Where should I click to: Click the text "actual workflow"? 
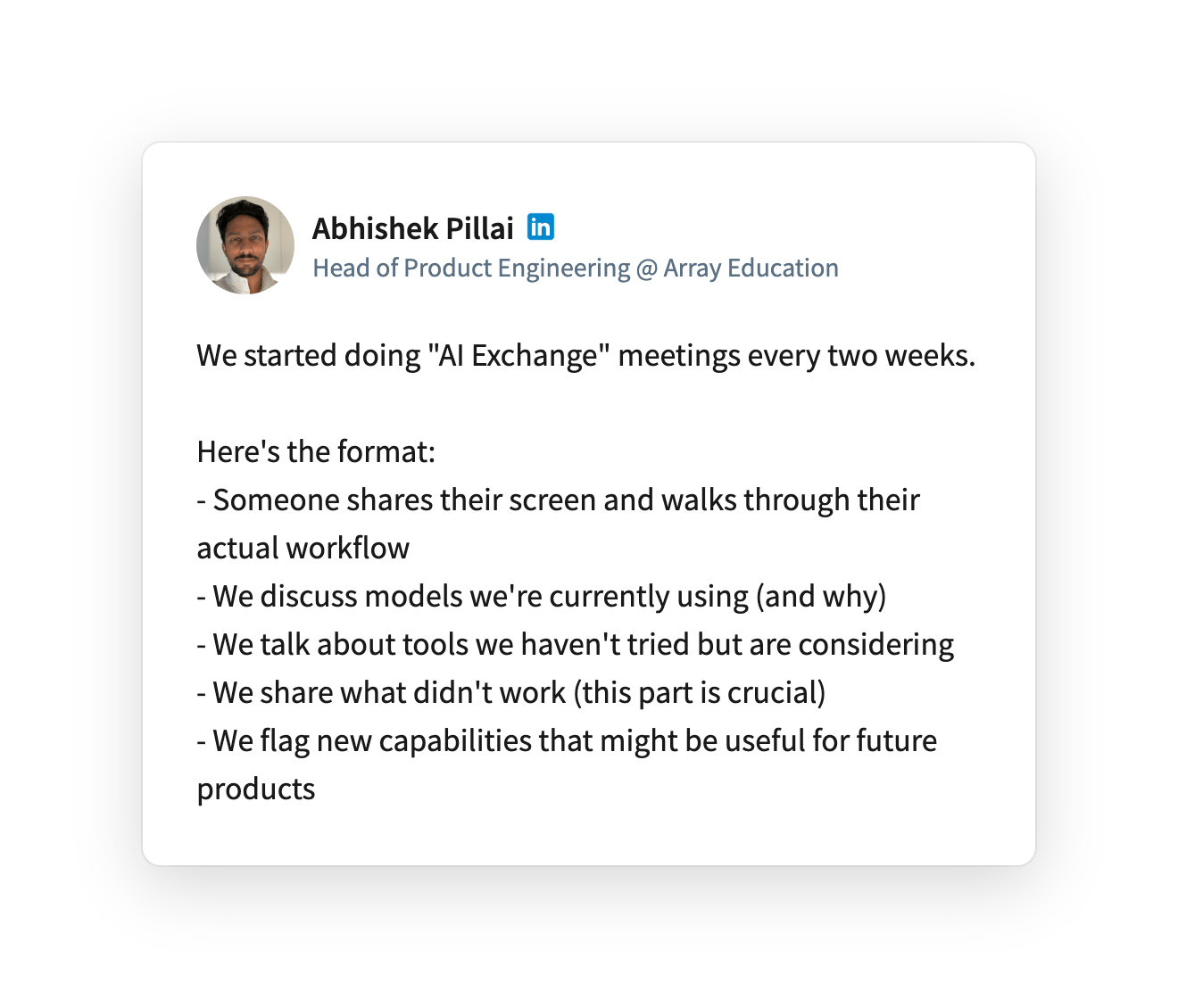(x=303, y=548)
